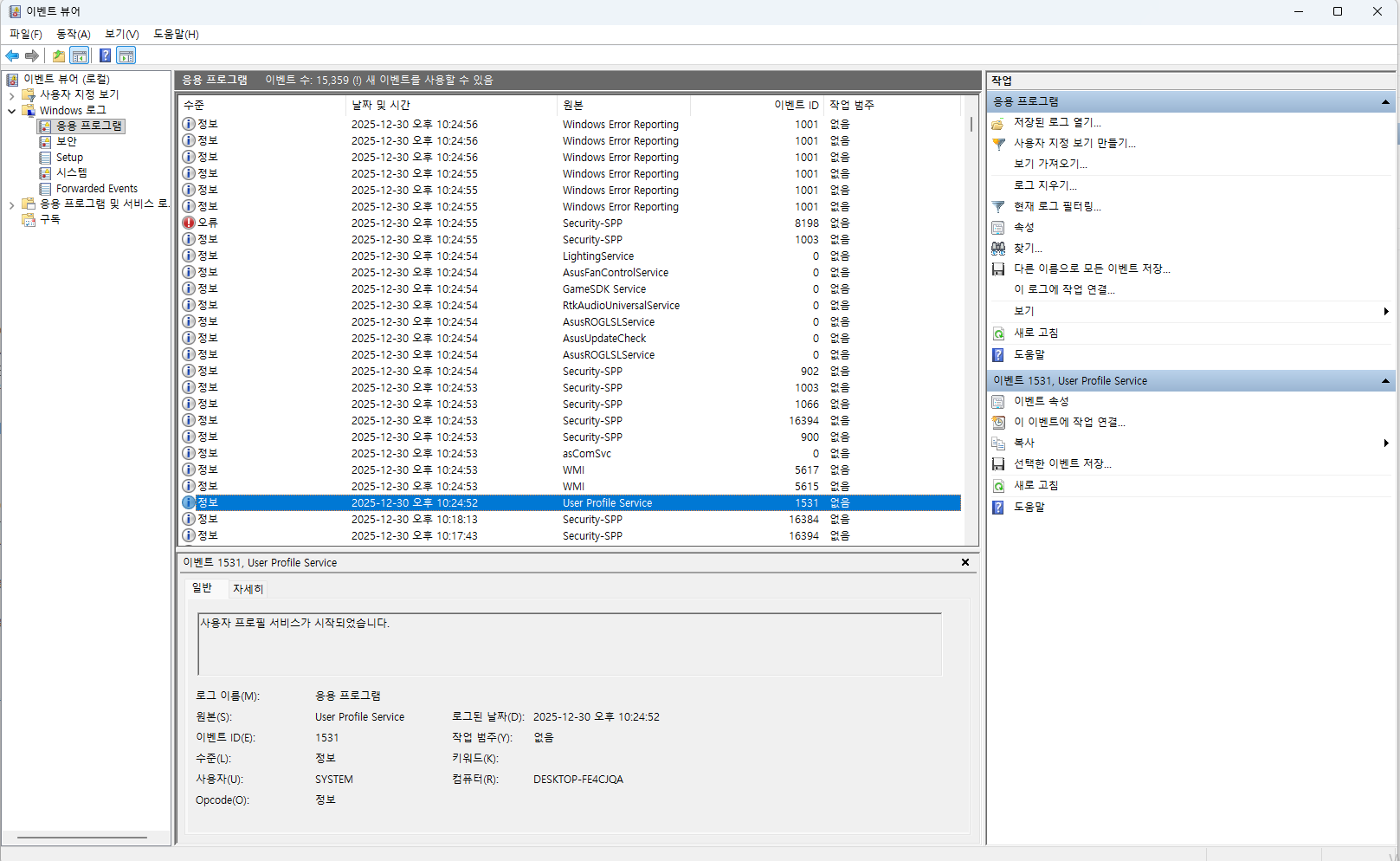Open 이벤트 속성 from the actions pane

(1041, 402)
